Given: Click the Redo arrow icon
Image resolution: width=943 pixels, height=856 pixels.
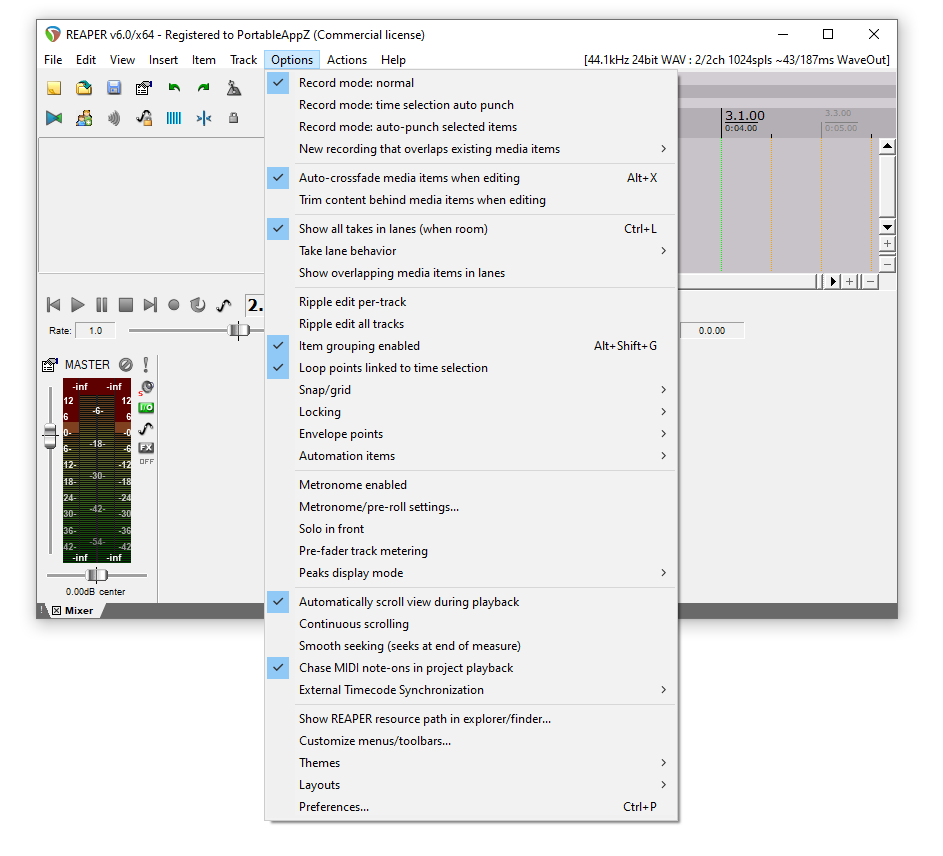Looking at the screenshot, I should tap(204, 88).
